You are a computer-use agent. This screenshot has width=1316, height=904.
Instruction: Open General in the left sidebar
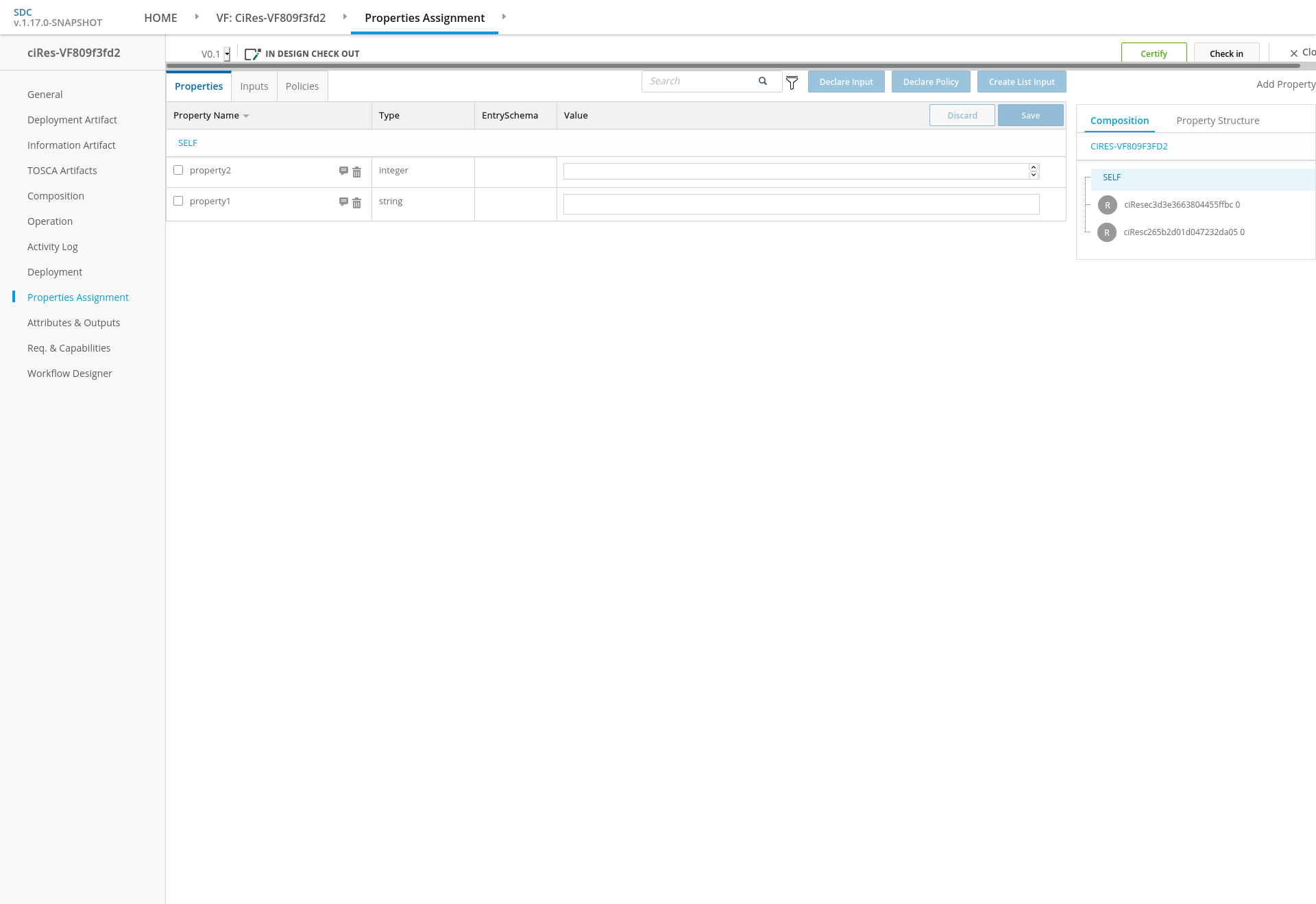click(x=45, y=95)
